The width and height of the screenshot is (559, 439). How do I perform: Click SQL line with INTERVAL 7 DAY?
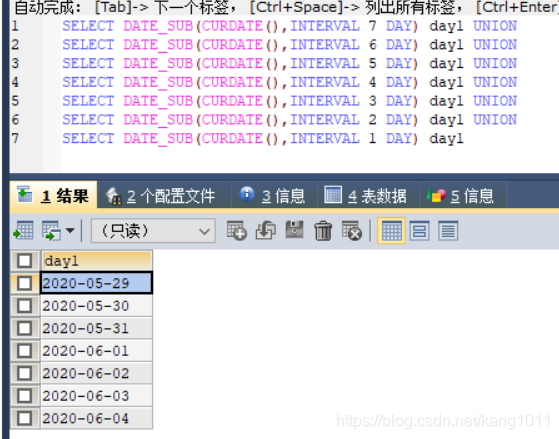[289, 26]
